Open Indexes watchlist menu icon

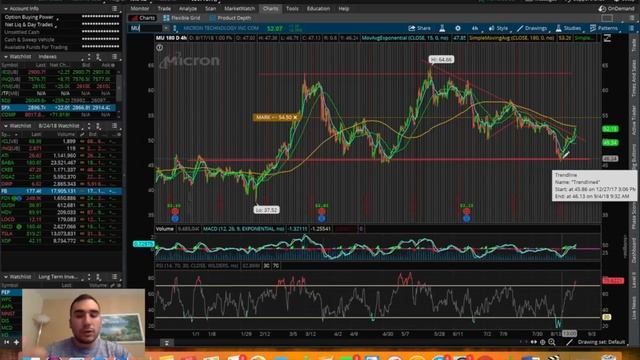pos(115,57)
